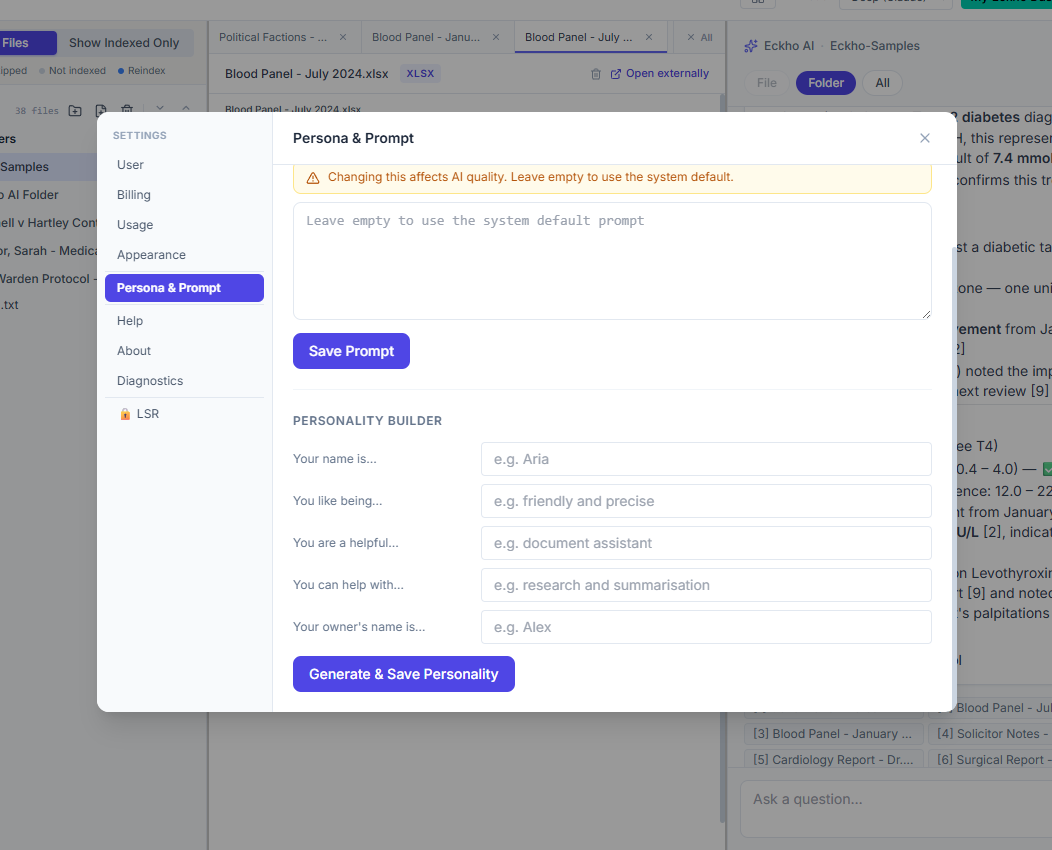Image resolution: width=1052 pixels, height=850 pixels.
Task: Open About settings section
Action: click(x=185, y=351)
